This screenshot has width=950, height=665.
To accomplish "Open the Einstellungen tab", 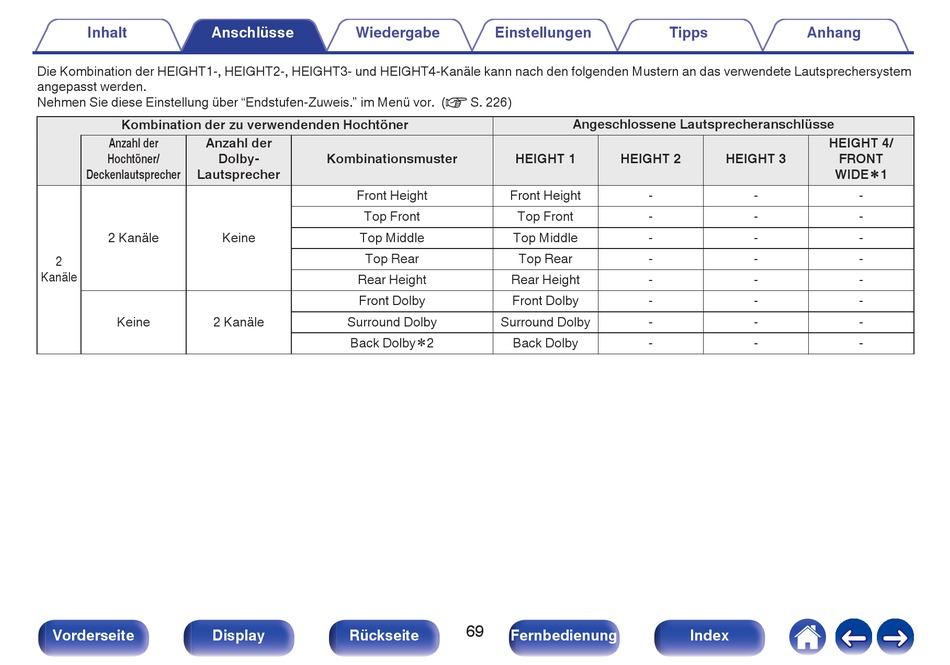I will 543,33.
